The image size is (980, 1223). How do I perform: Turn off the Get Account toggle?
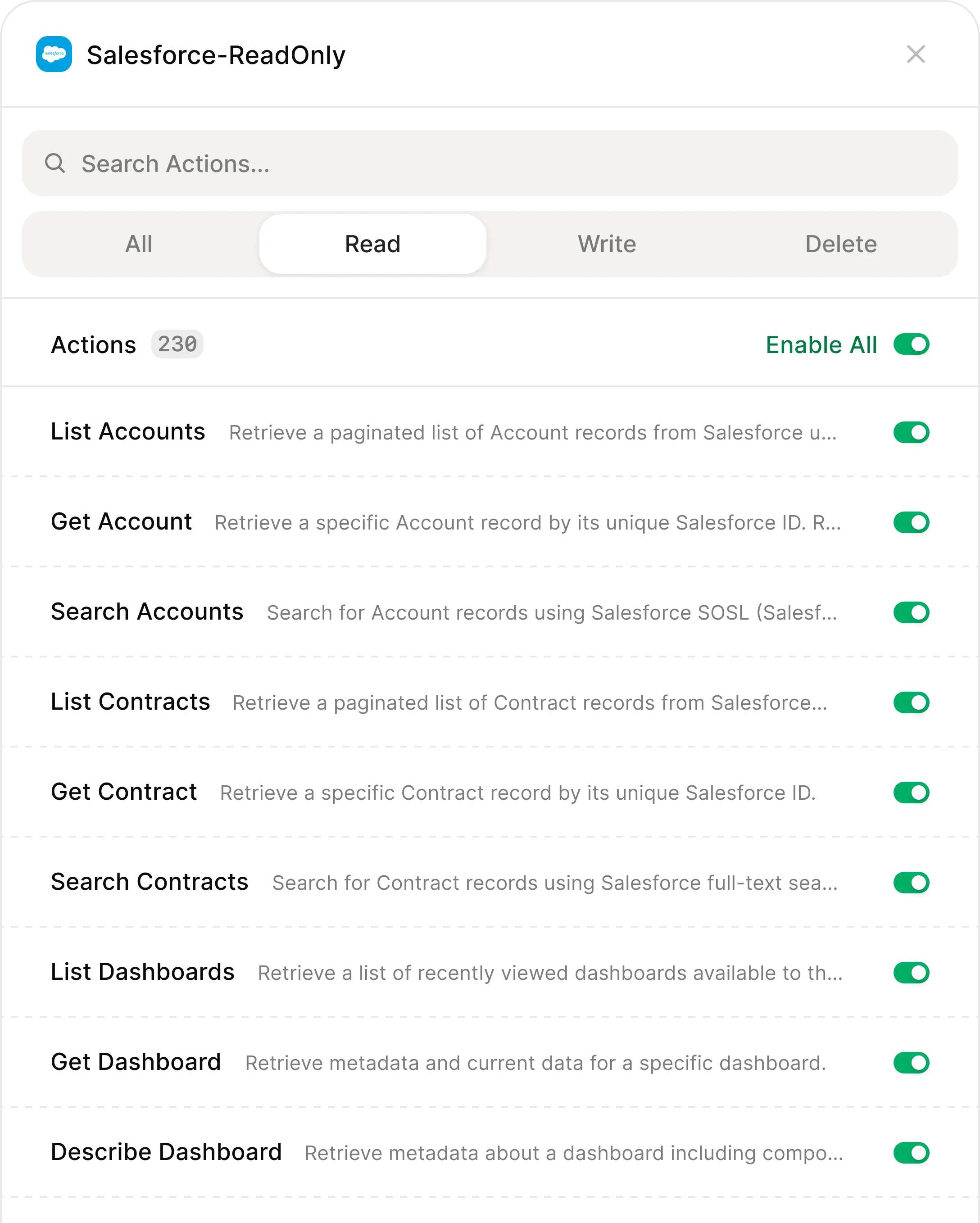click(912, 522)
